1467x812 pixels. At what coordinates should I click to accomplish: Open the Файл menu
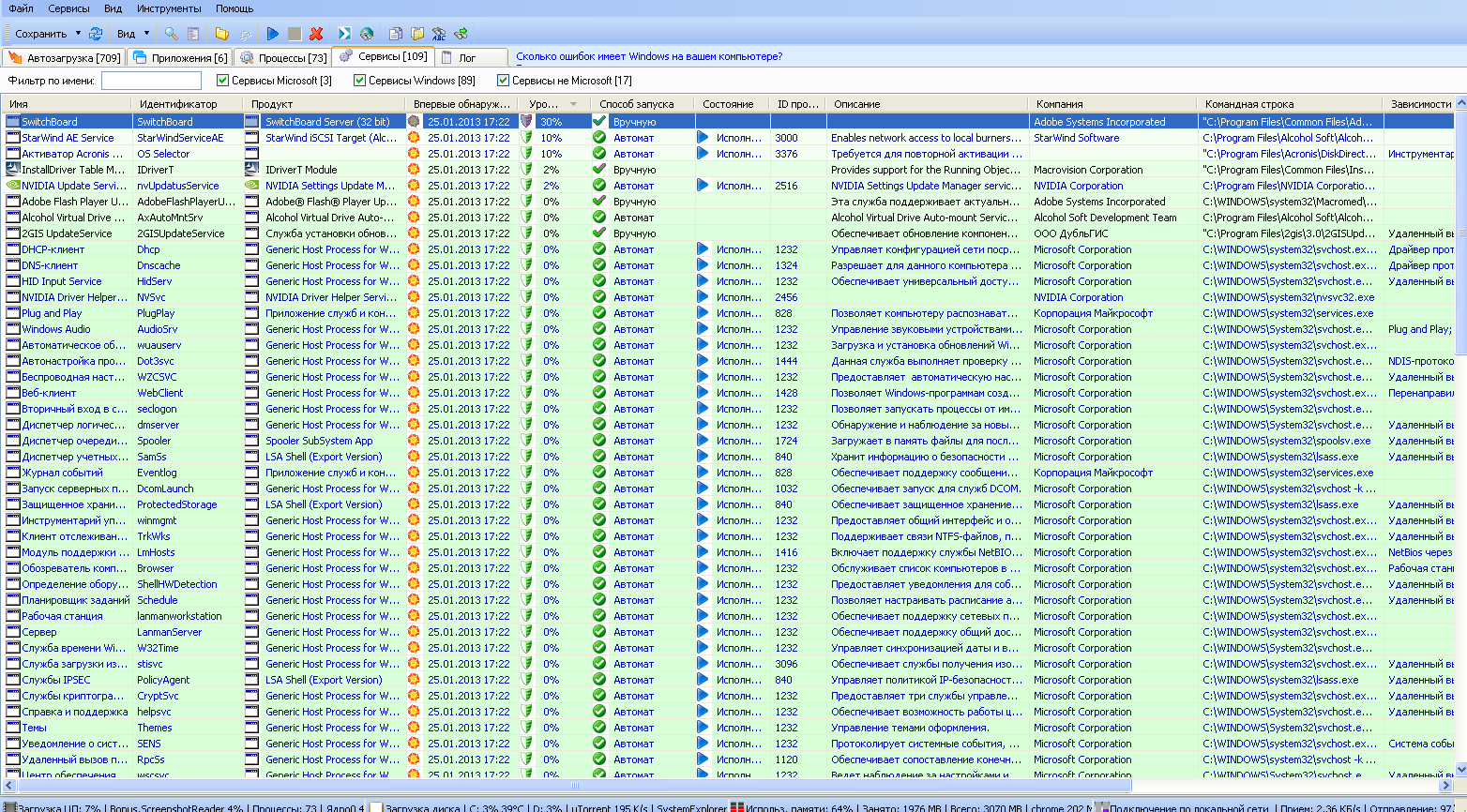[22, 8]
